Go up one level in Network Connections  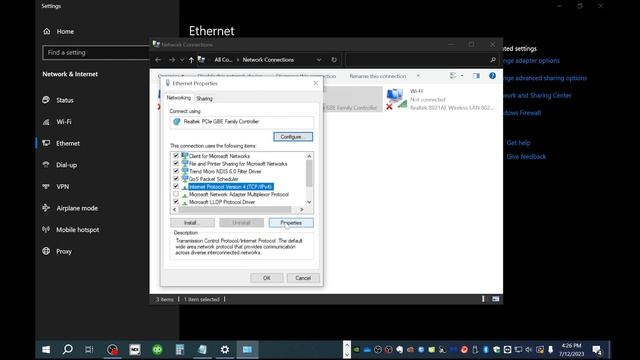(x=191, y=60)
